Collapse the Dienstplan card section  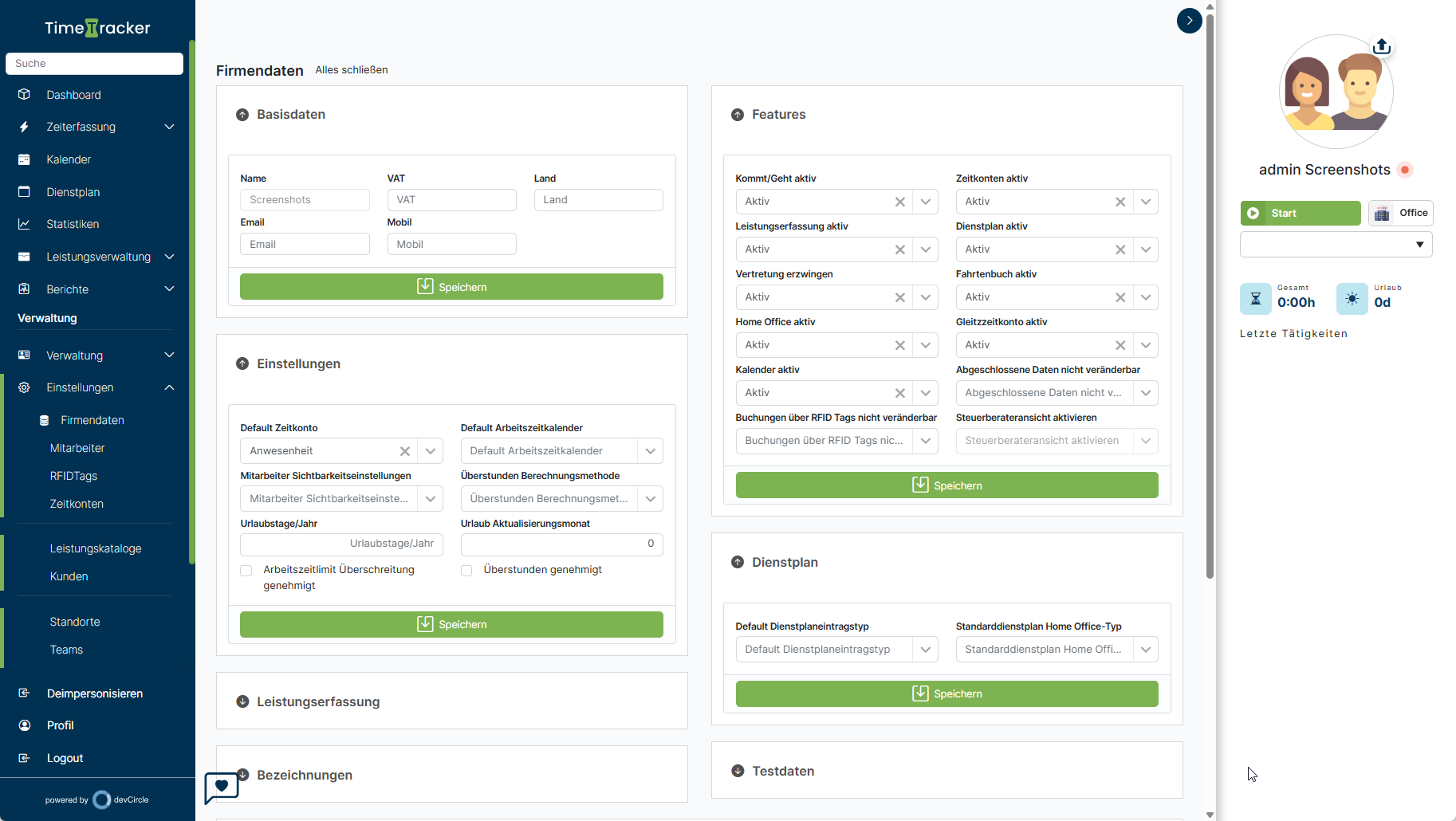click(738, 562)
